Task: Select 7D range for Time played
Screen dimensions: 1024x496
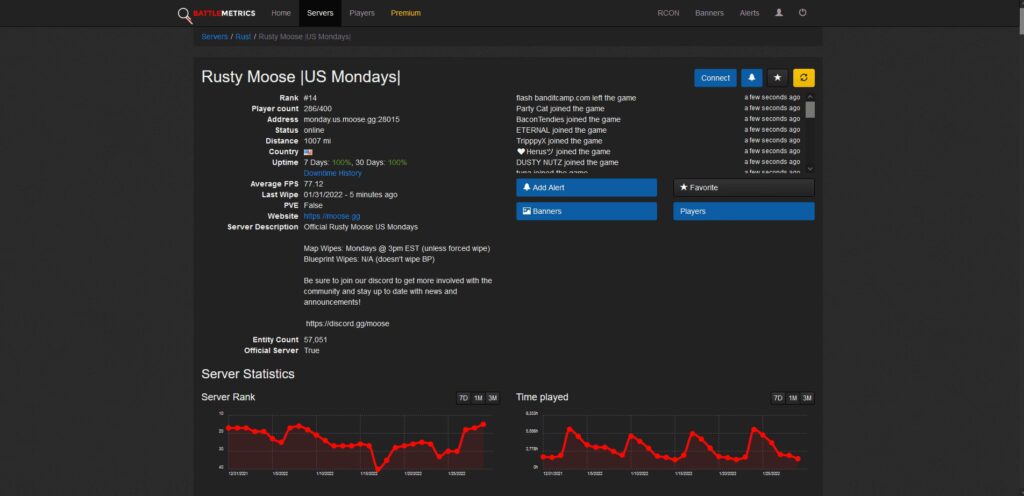Action: [x=778, y=398]
